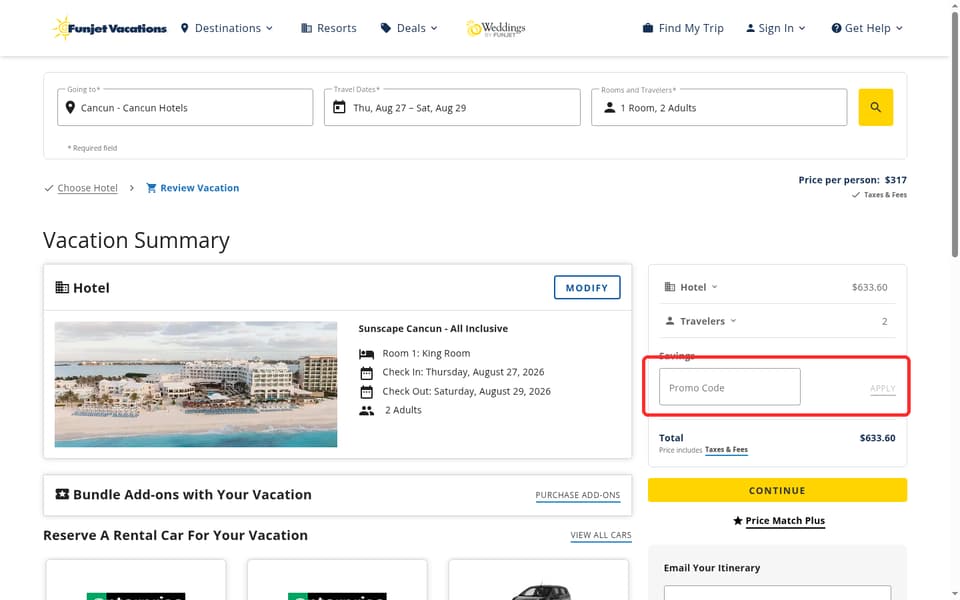Viewport: 960px width, 600px height.
Task: Open the Rooms and Travelers selector
Action: [x=719, y=107]
